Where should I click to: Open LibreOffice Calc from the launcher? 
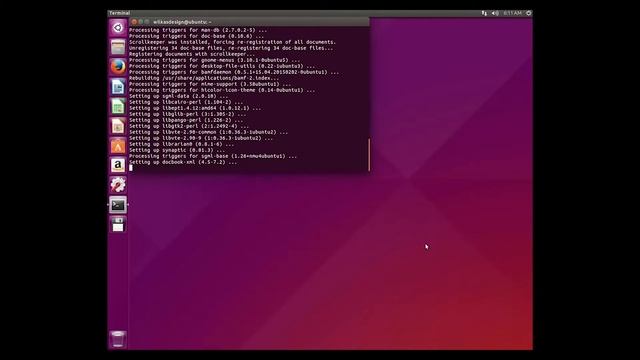118,107
